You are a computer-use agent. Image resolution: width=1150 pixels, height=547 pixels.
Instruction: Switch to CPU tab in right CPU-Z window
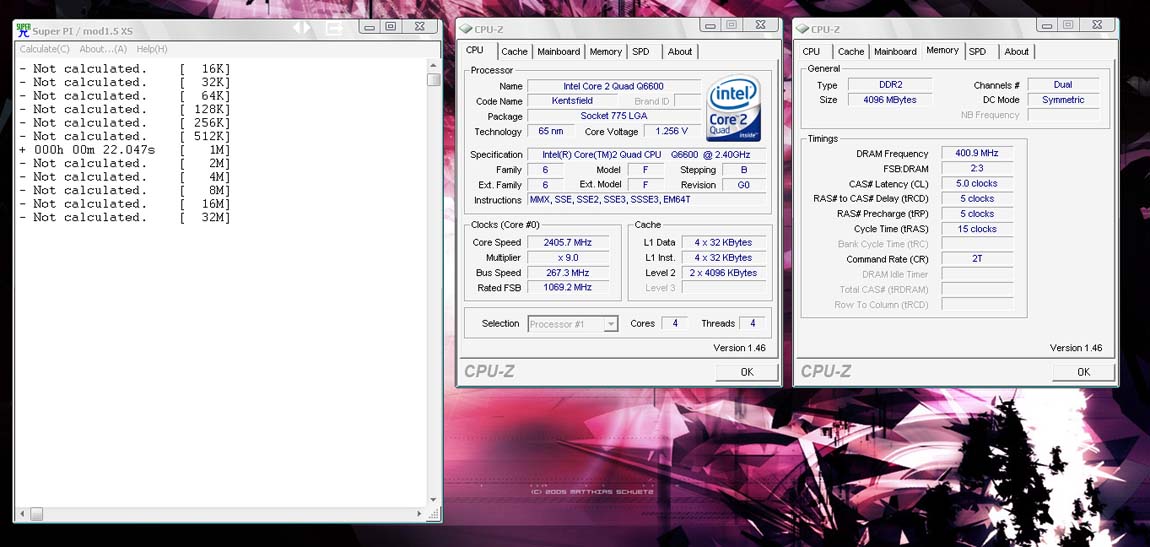point(811,51)
